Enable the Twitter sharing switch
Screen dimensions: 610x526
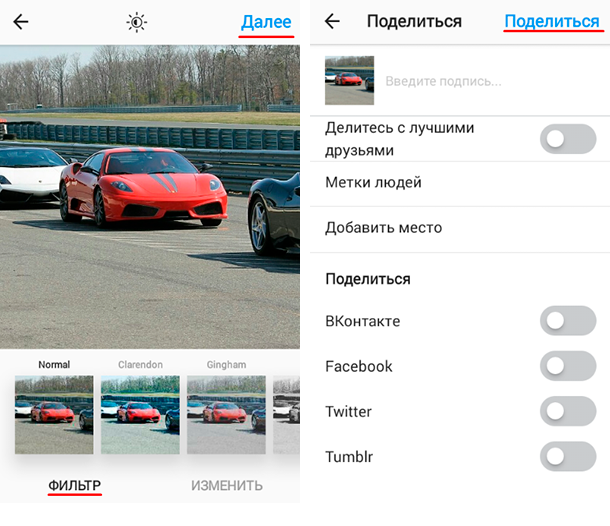568,411
